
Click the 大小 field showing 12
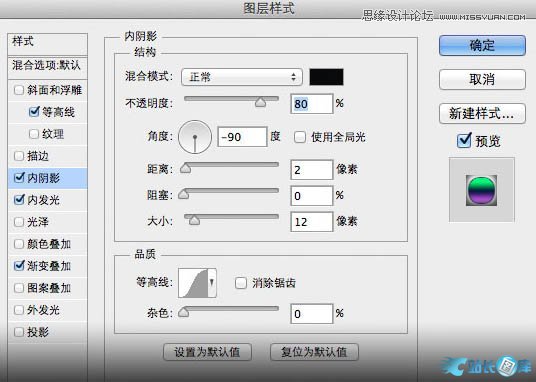312,222
